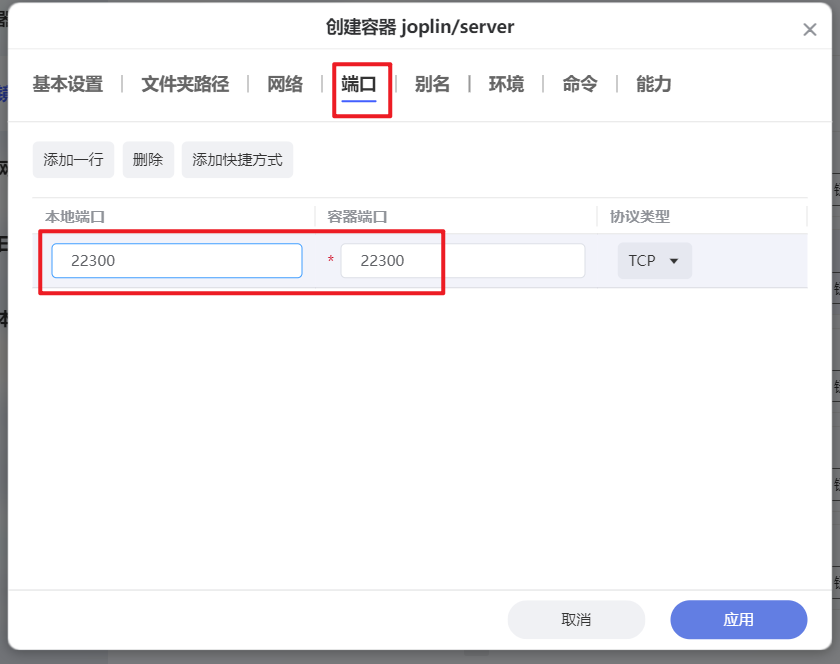Click the 删除 button
This screenshot has width=840, height=664.
coord(147,159)
